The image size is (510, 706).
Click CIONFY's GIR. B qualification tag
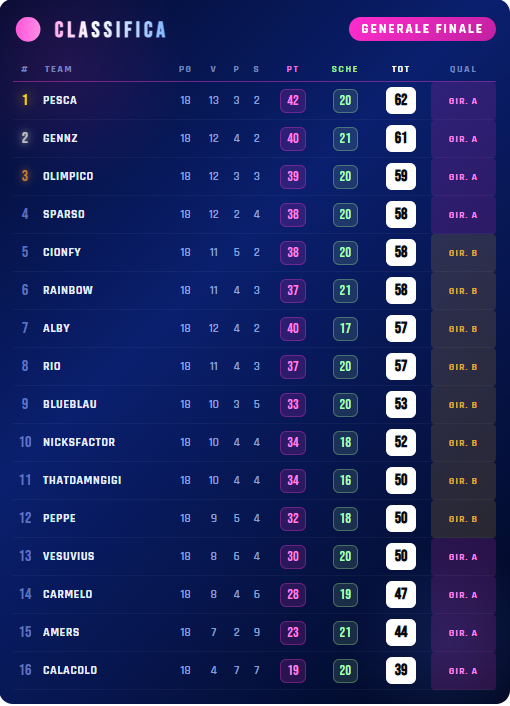pyautogui.click(x=463, y=253)
